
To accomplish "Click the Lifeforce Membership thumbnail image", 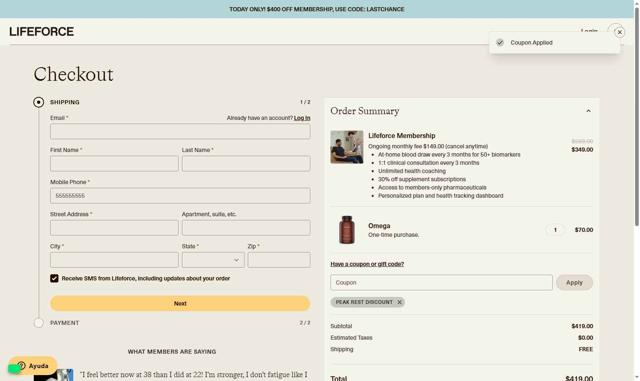I will coord(347,147).
